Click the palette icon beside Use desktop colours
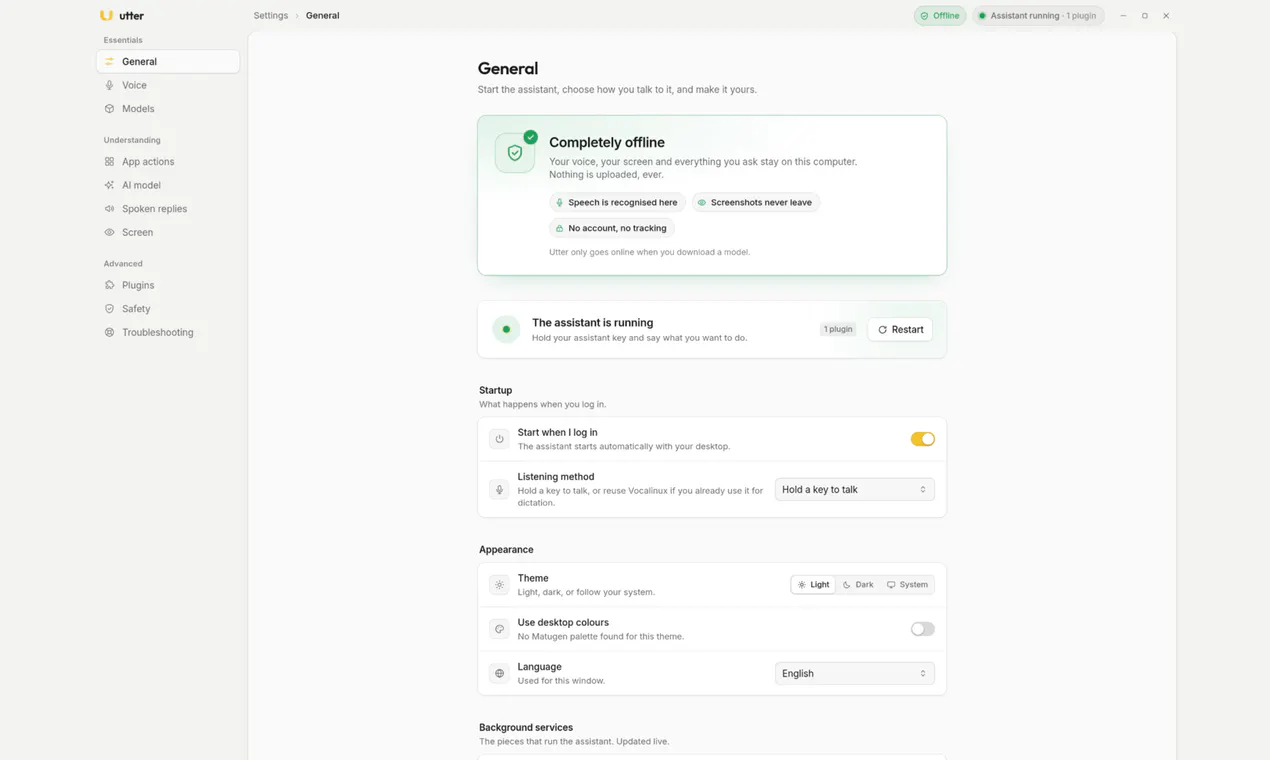This screenshot has width=1270, height=760. (x=499, y=629)
